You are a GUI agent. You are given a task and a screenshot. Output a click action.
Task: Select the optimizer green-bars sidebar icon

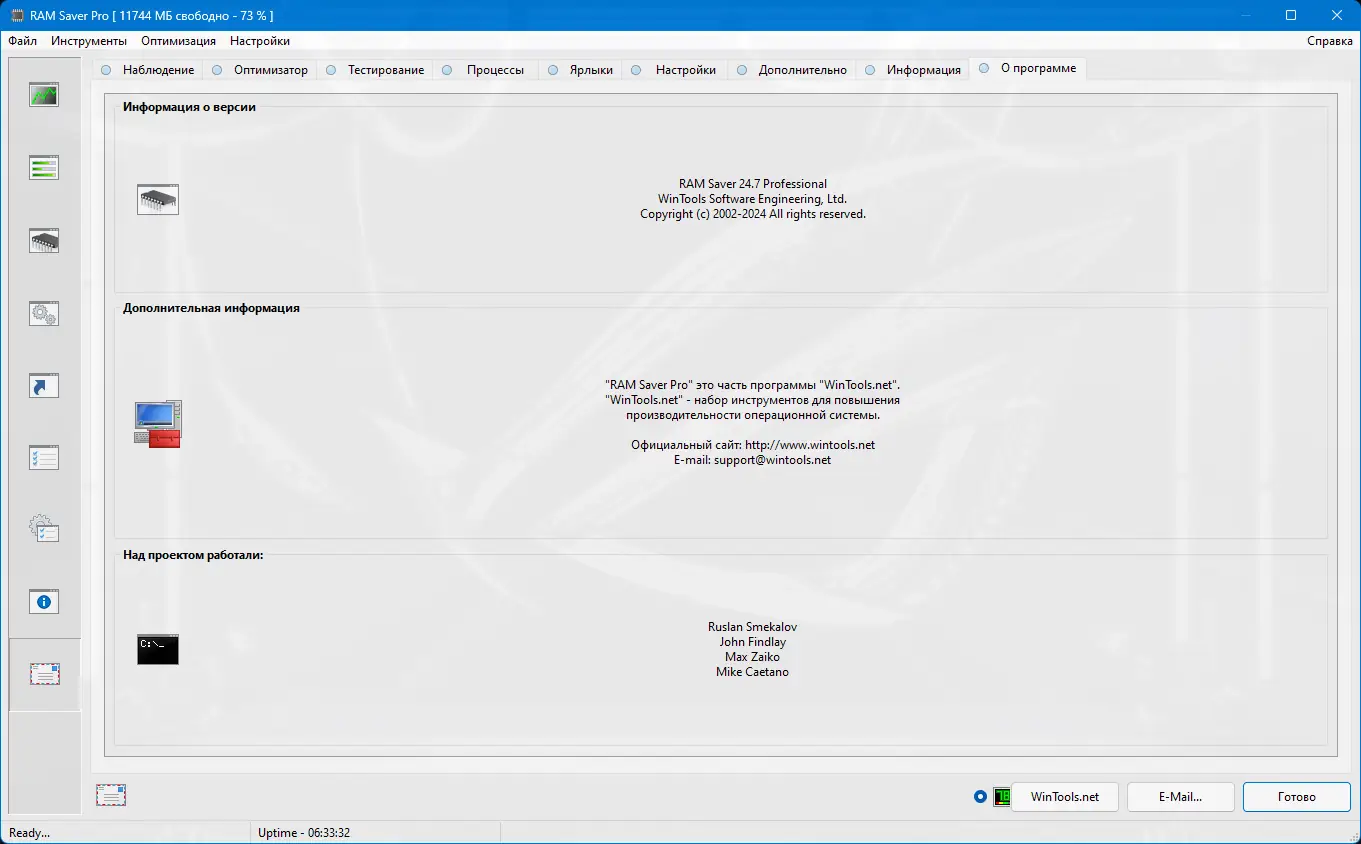(44, 167)
